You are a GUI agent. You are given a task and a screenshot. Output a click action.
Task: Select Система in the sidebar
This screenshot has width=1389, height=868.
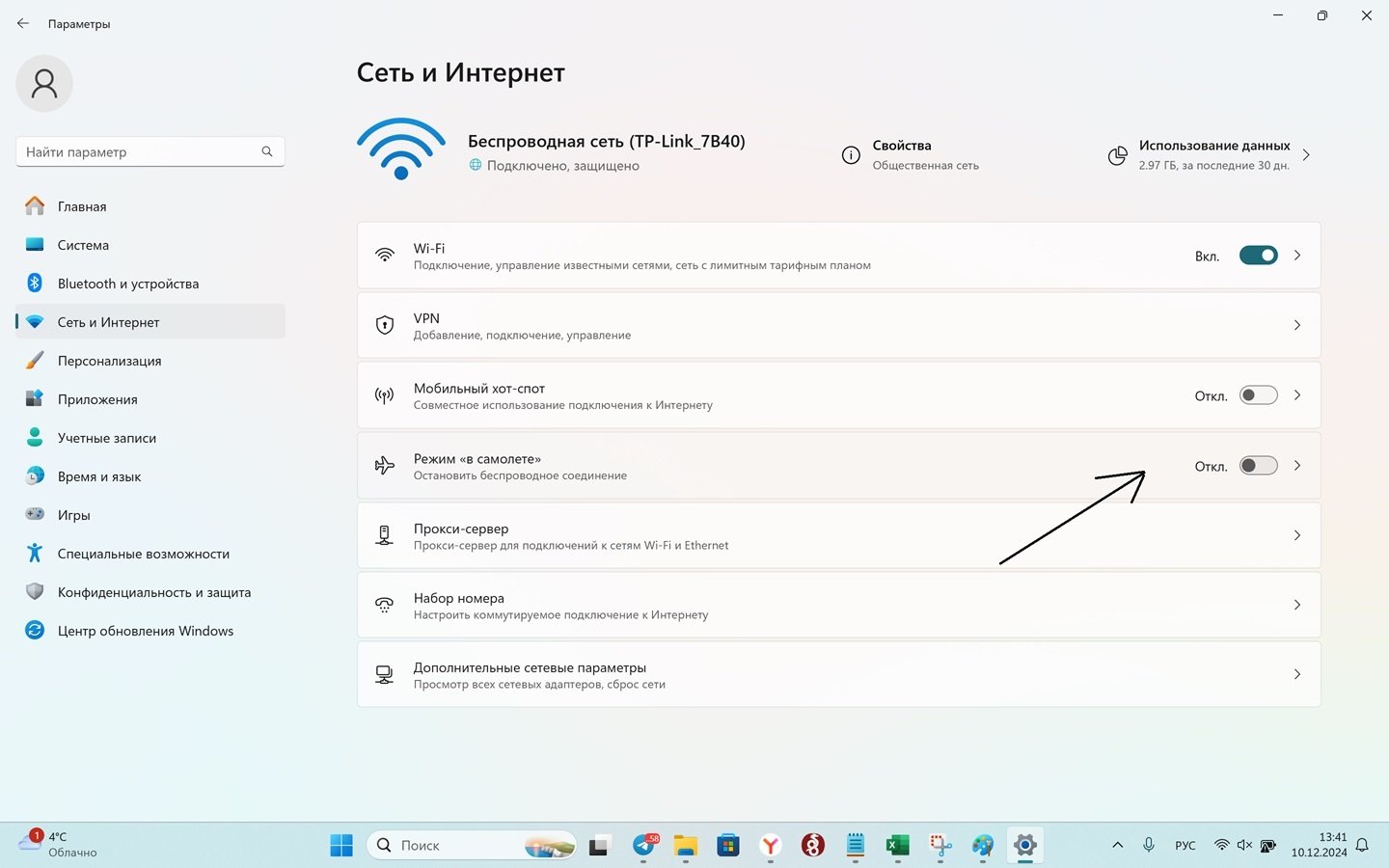tap(150, 244)
